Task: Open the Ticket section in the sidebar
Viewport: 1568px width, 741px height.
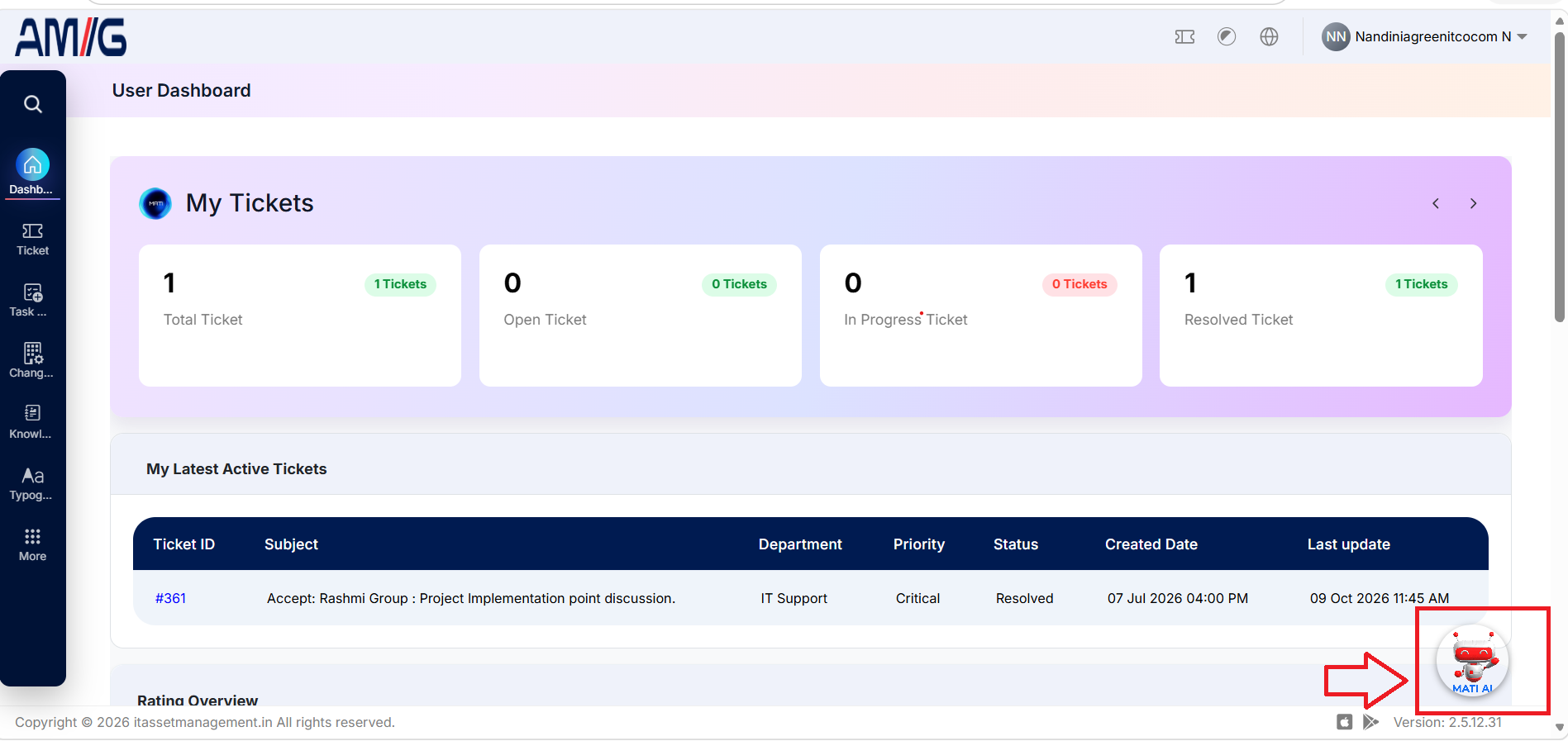Action: tap(32, 240)
